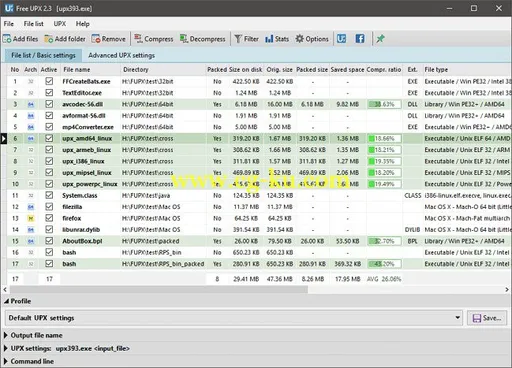The height and width of the screenshot is (368, 512).
Task: Select the upx_i386_linux file name
Action: click(83, 162)
